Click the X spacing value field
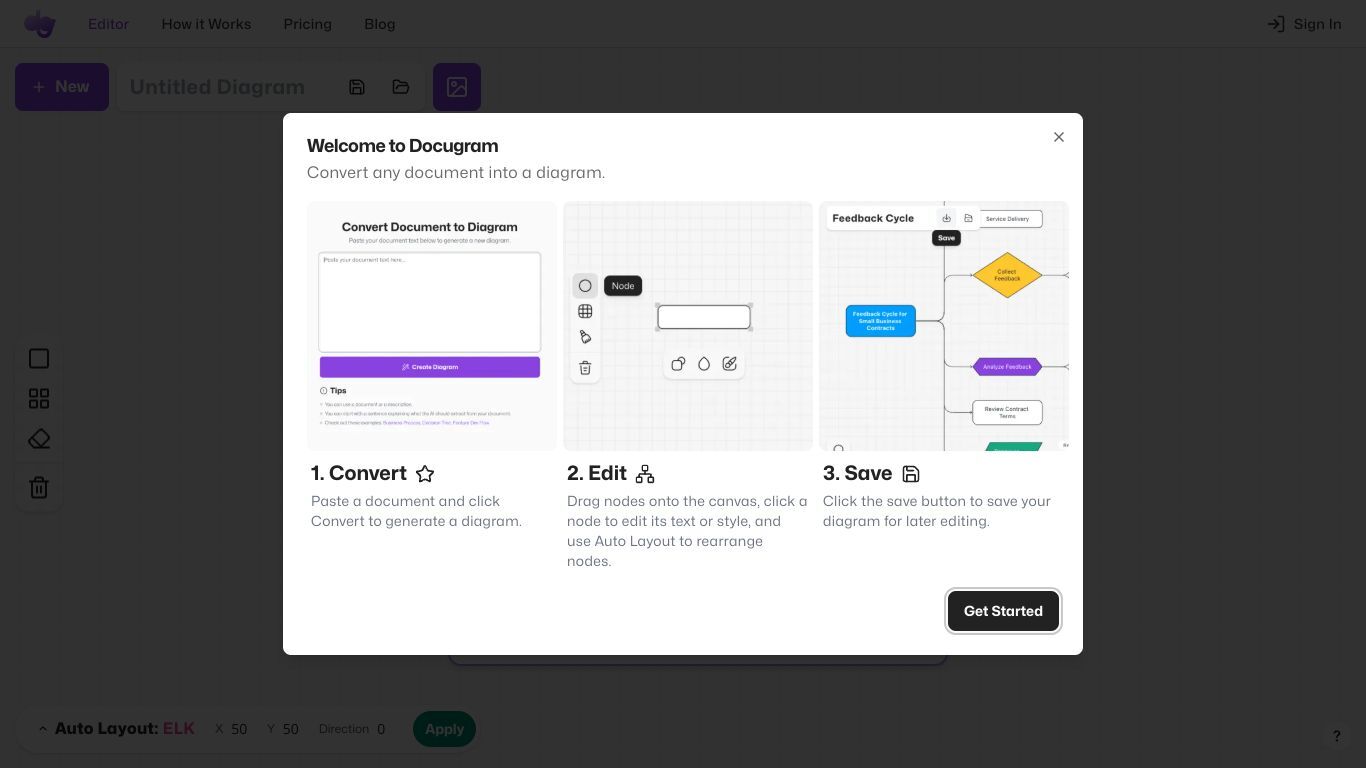The width and height of the screenshot is (1366, 768). pyautogui.click(x=239, y=729)
